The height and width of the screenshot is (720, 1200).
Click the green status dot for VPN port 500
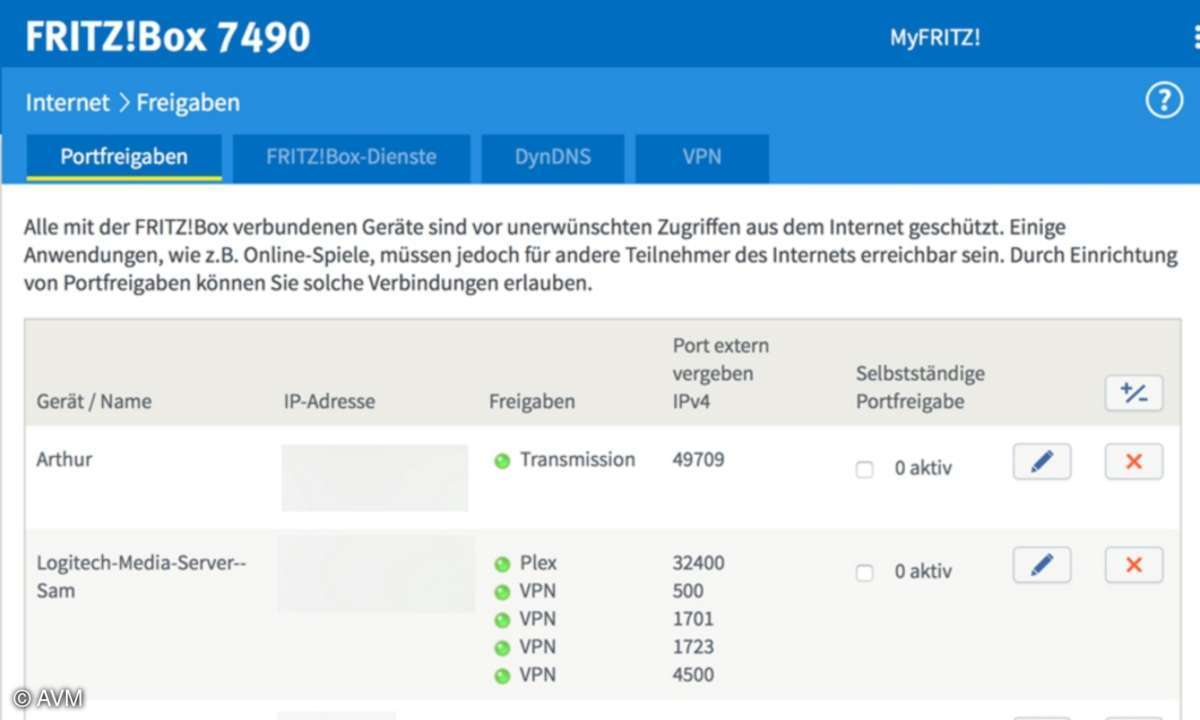coord(502,593)
